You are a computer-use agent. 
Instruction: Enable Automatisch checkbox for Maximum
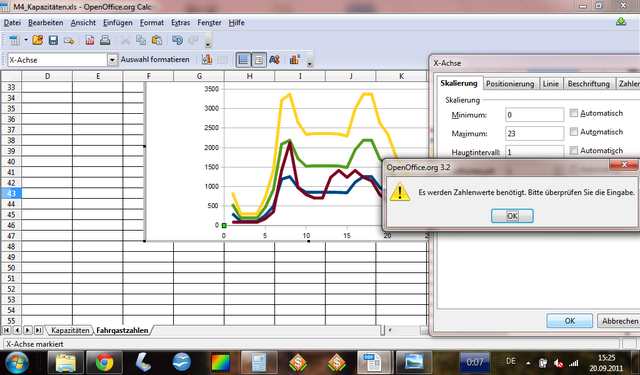(573, 132)
